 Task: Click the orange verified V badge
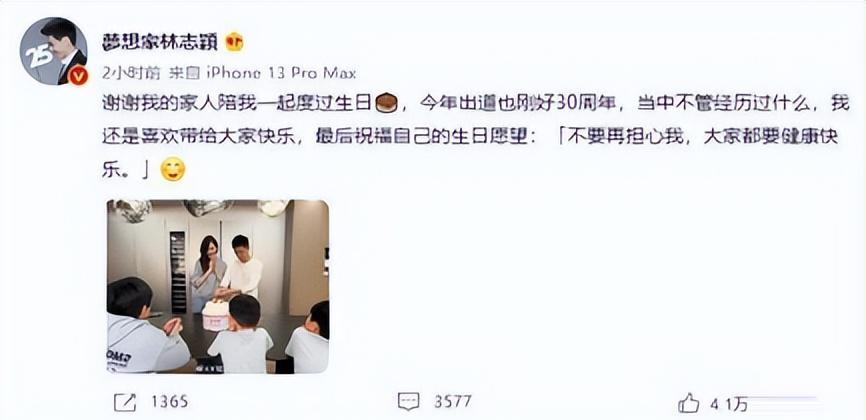coord(78,75)
